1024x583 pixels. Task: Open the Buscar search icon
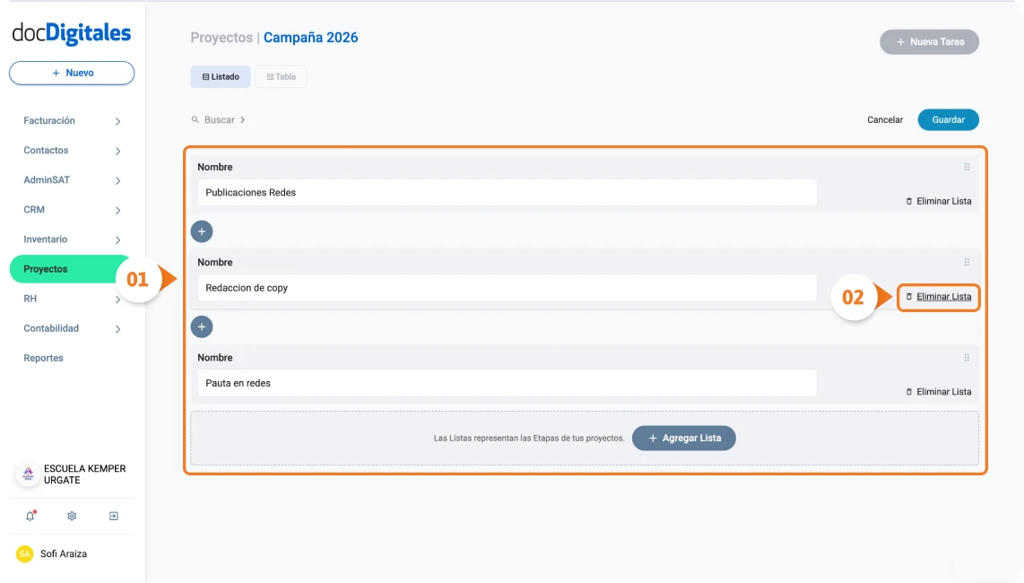[x=195, y=119]
